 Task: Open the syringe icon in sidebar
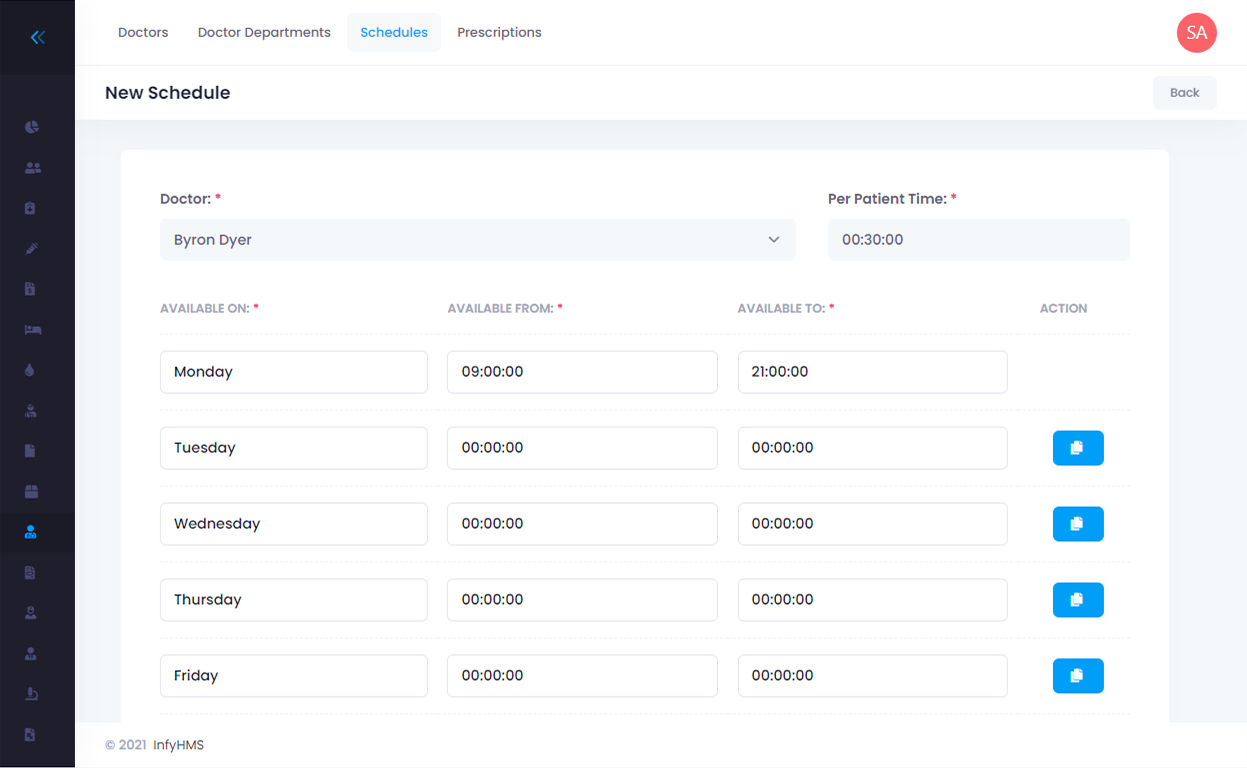coord(31,249)
